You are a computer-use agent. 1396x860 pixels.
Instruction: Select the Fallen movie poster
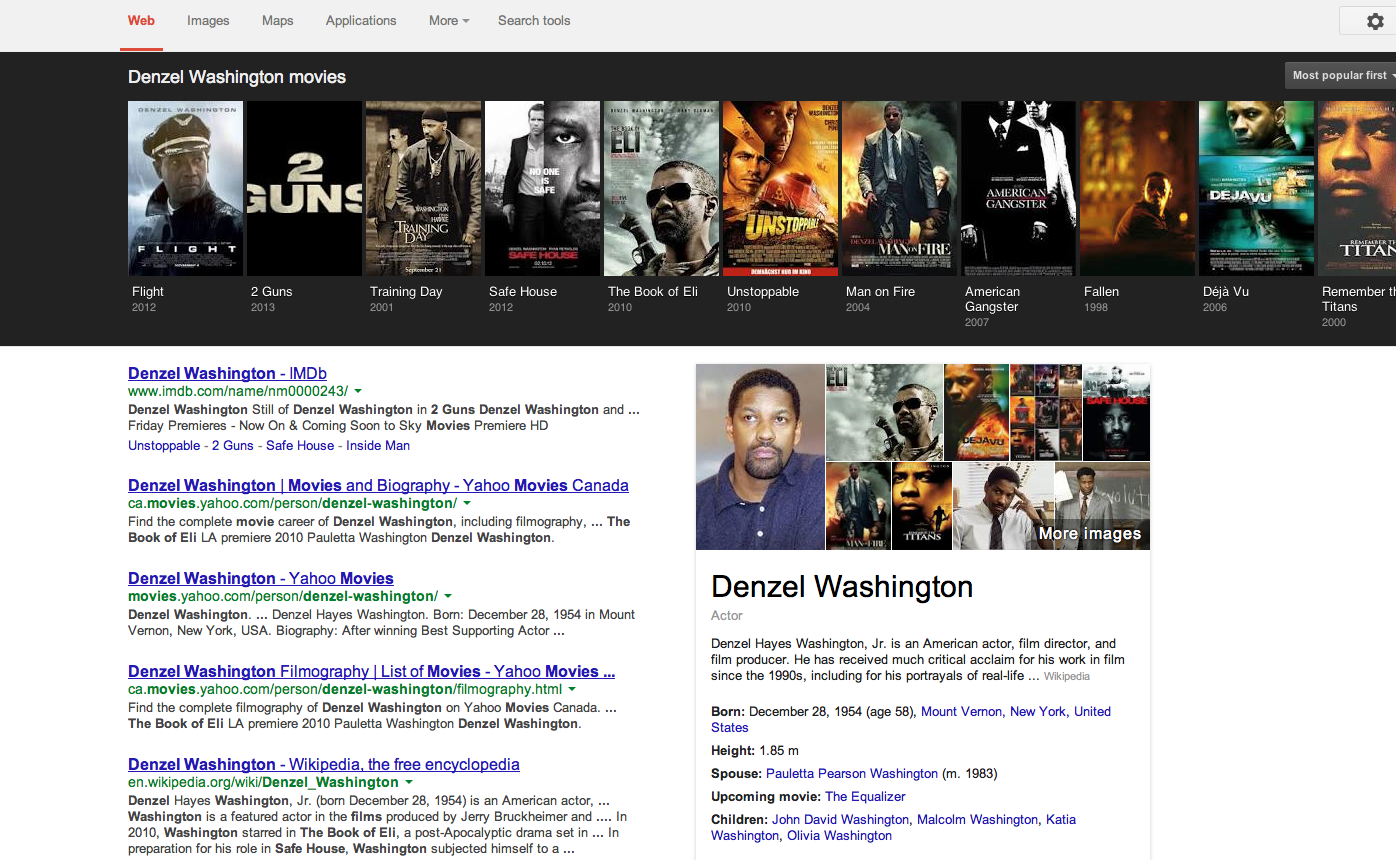tap(1137, 188)
